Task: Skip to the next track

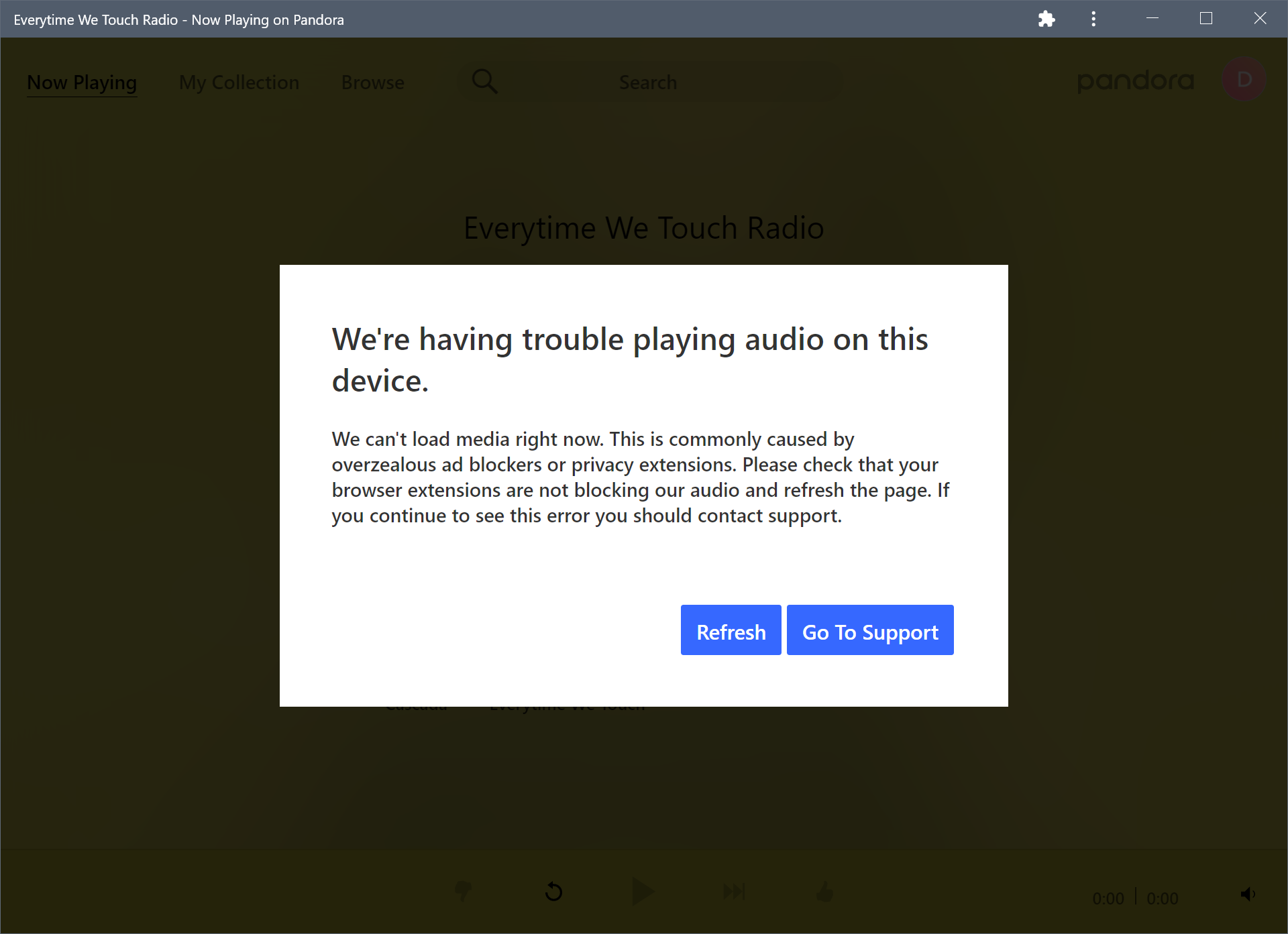Action: click(734, 891)
